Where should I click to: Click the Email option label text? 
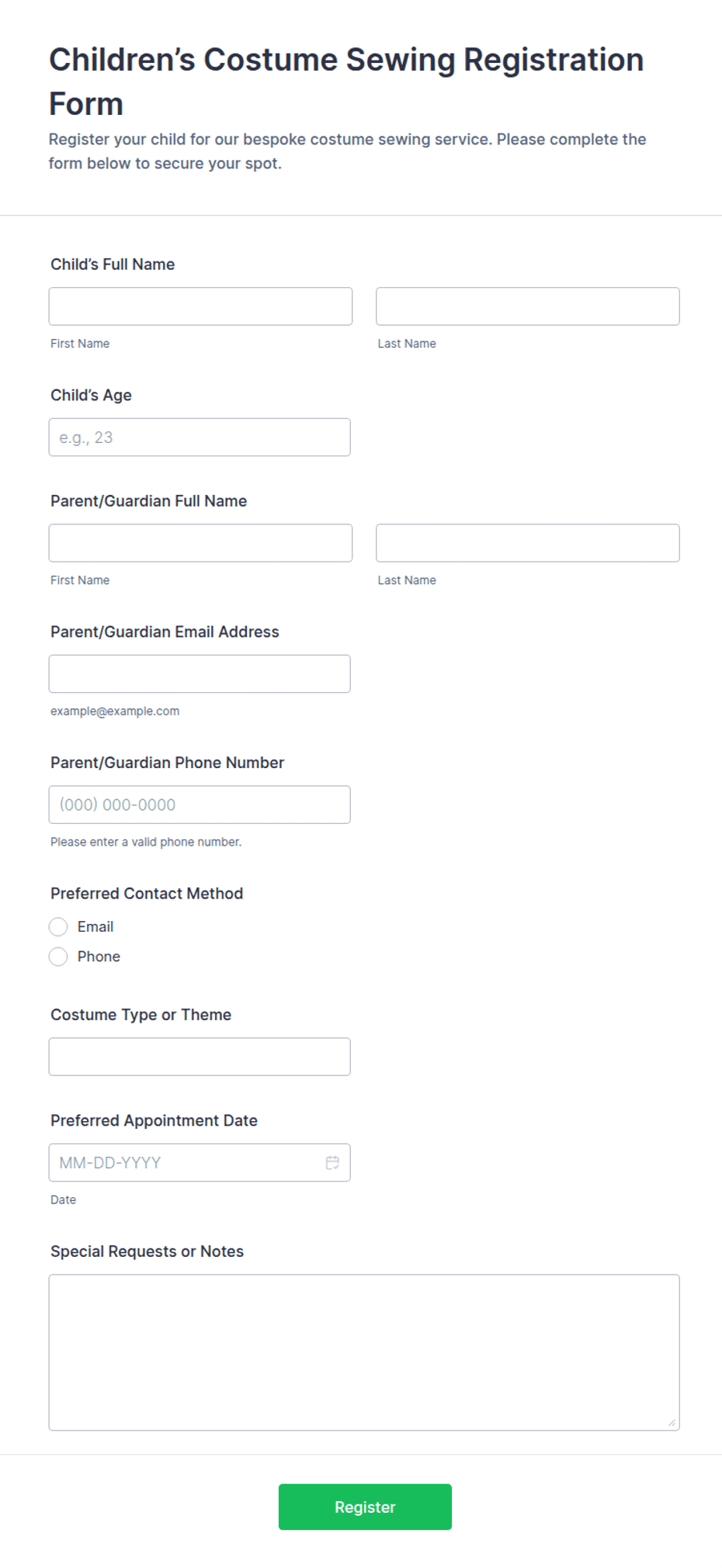pos(95,926)
